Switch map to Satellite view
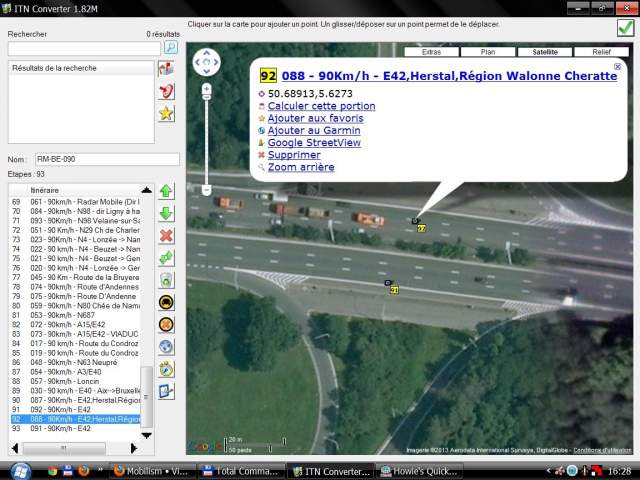This screenshot has width=640, height=480. click(543, 51)
